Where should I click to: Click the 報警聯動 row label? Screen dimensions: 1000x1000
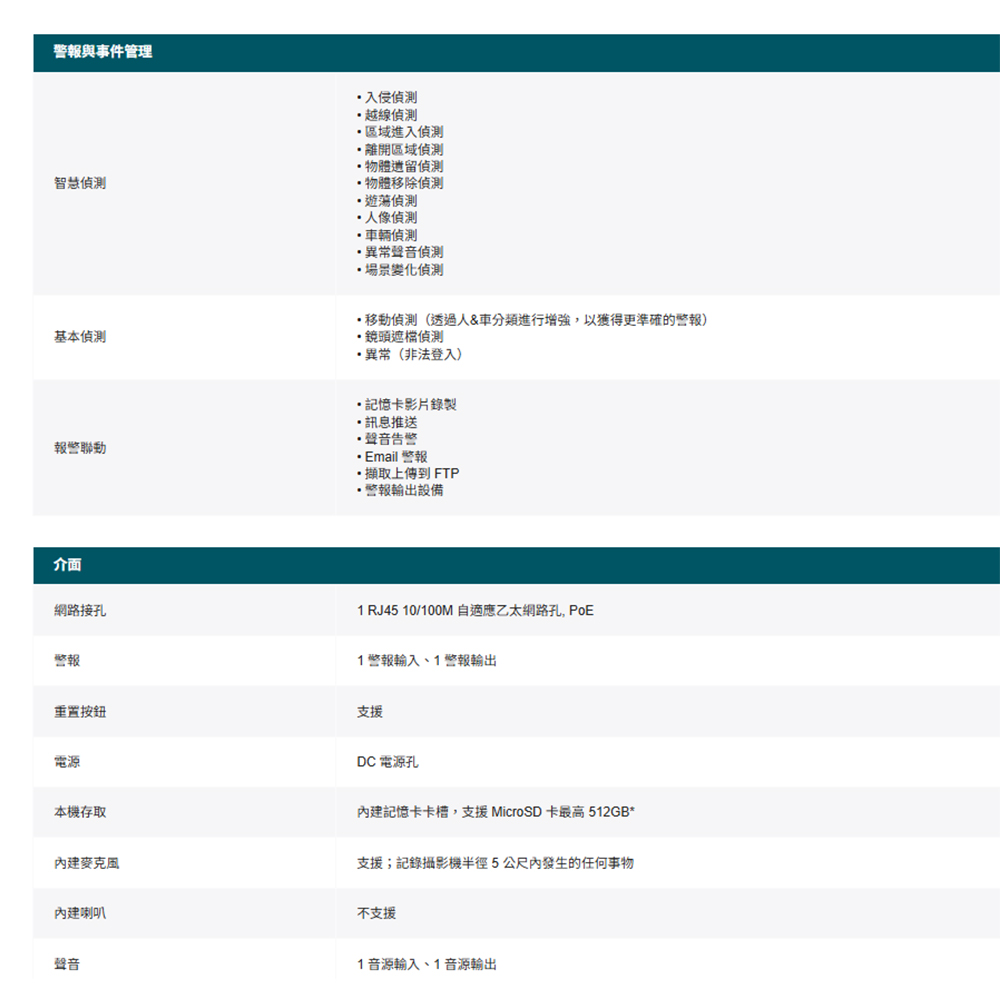[x=80, y=448]
